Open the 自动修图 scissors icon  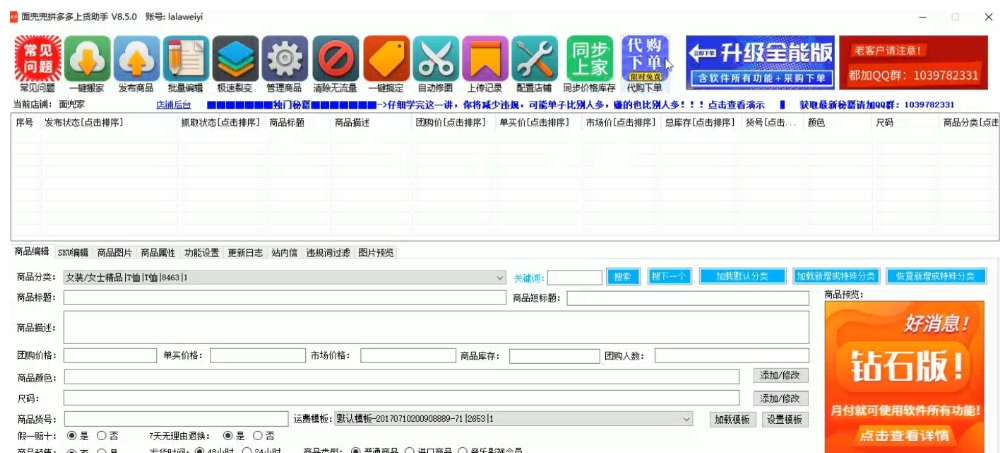click(435, 59)
